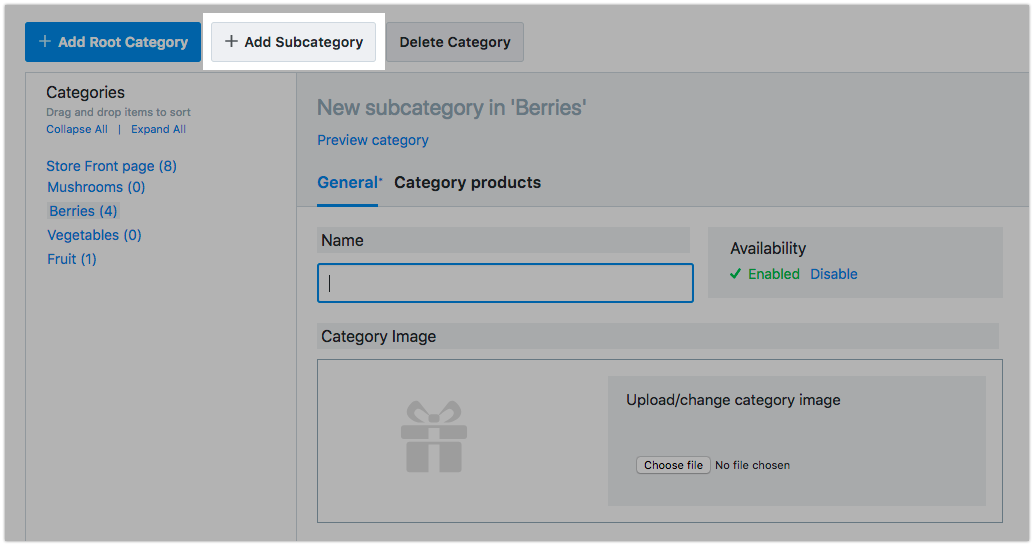Image resolution: width=1034 pixels, height=546 pixels.
Task: Select the Store Front page (8) category
Action: (x=111, y=166)
